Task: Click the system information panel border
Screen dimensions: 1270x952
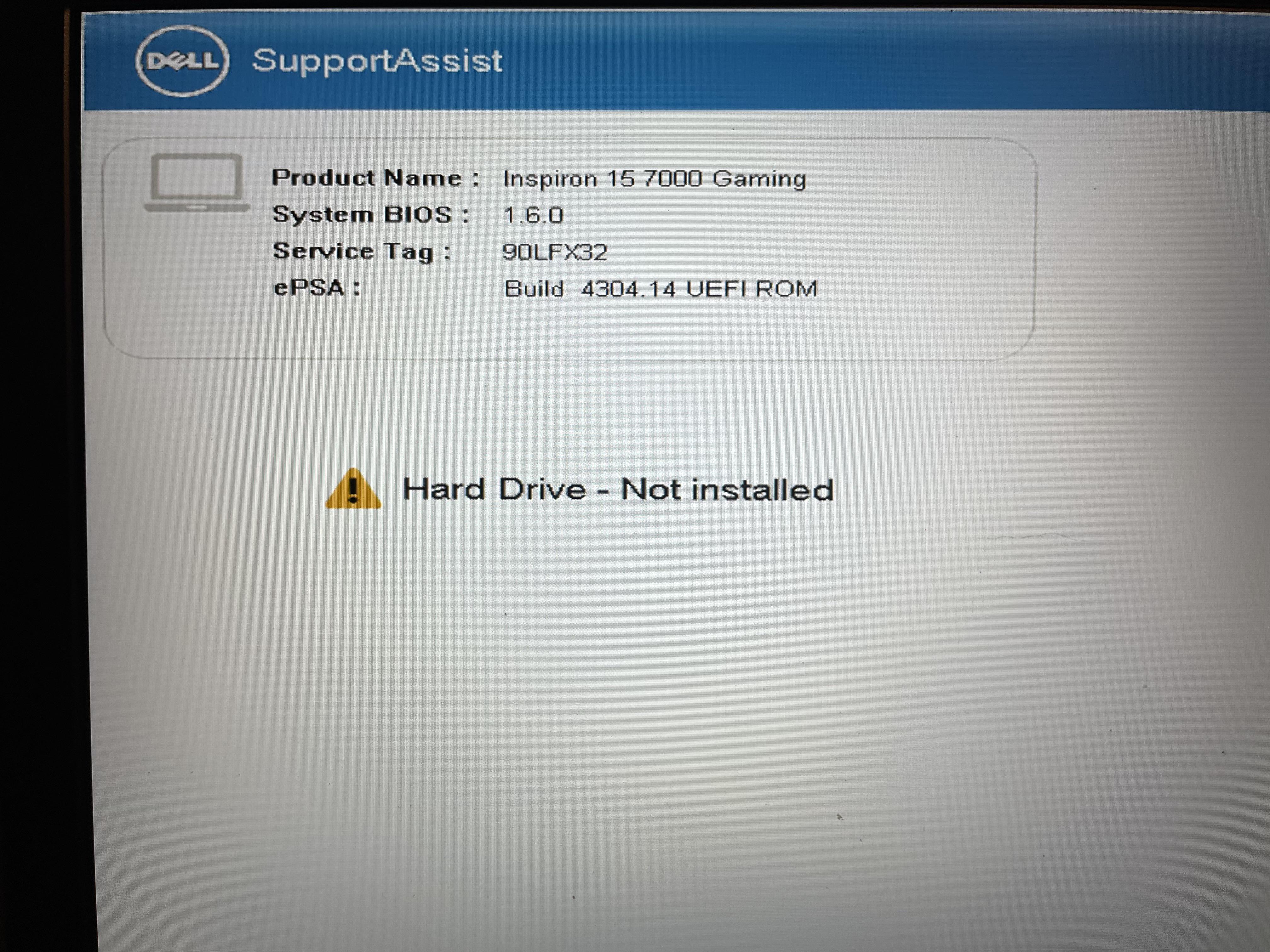Action: click(x=569, y=249)
